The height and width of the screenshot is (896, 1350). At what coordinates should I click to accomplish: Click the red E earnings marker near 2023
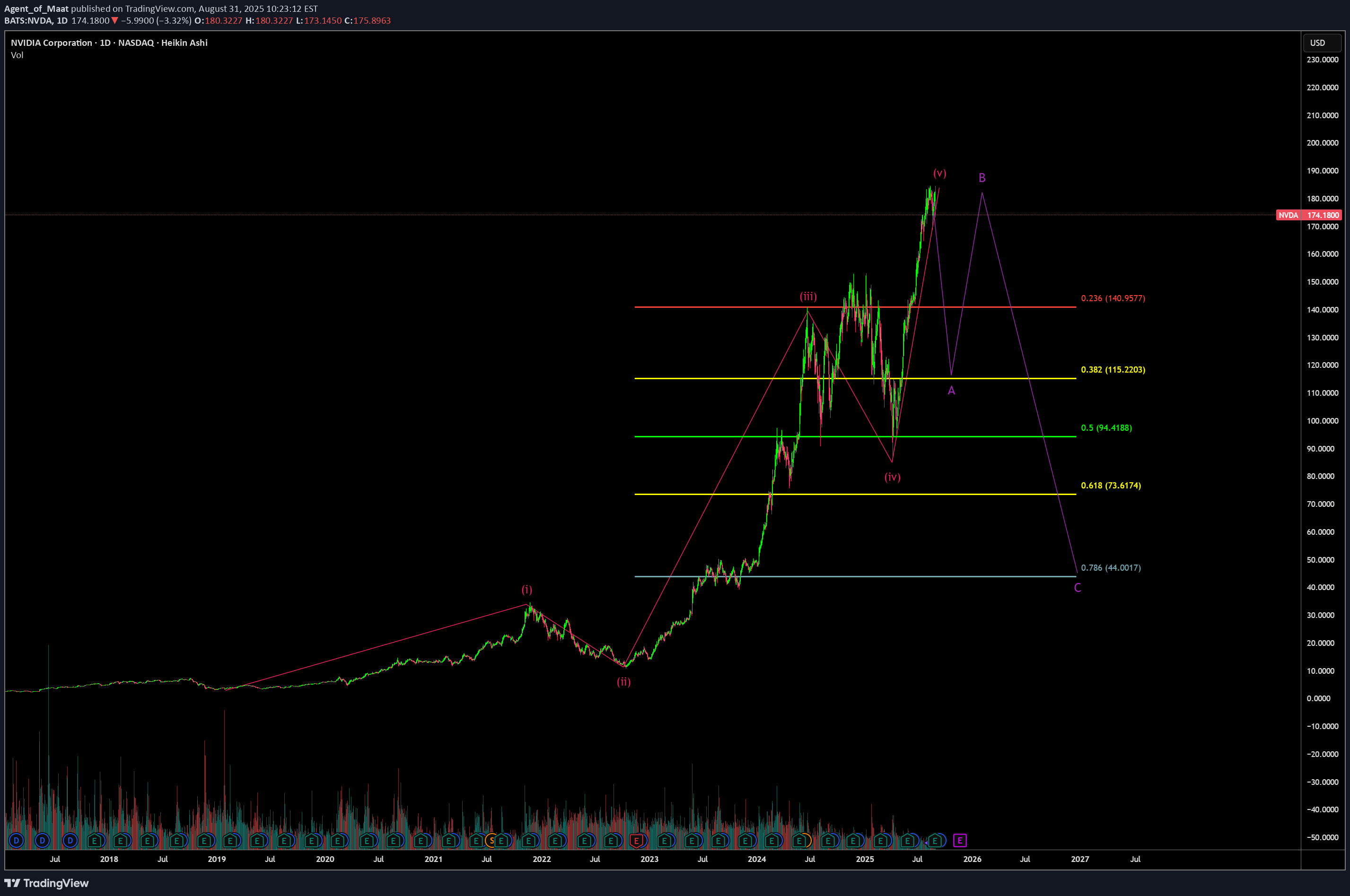point(636,840)
